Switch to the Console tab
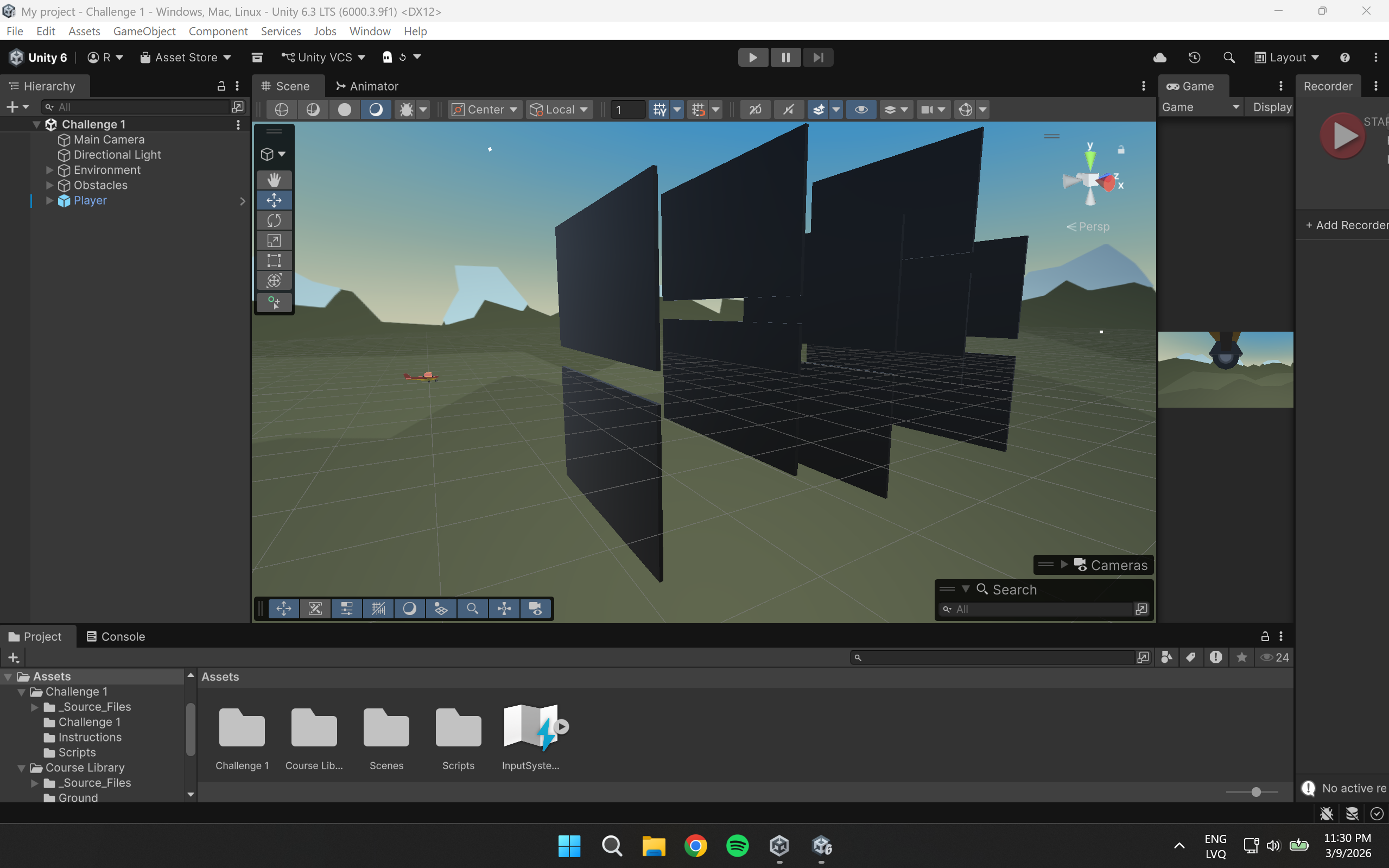 pyautogui.click(x=116, y=636)
